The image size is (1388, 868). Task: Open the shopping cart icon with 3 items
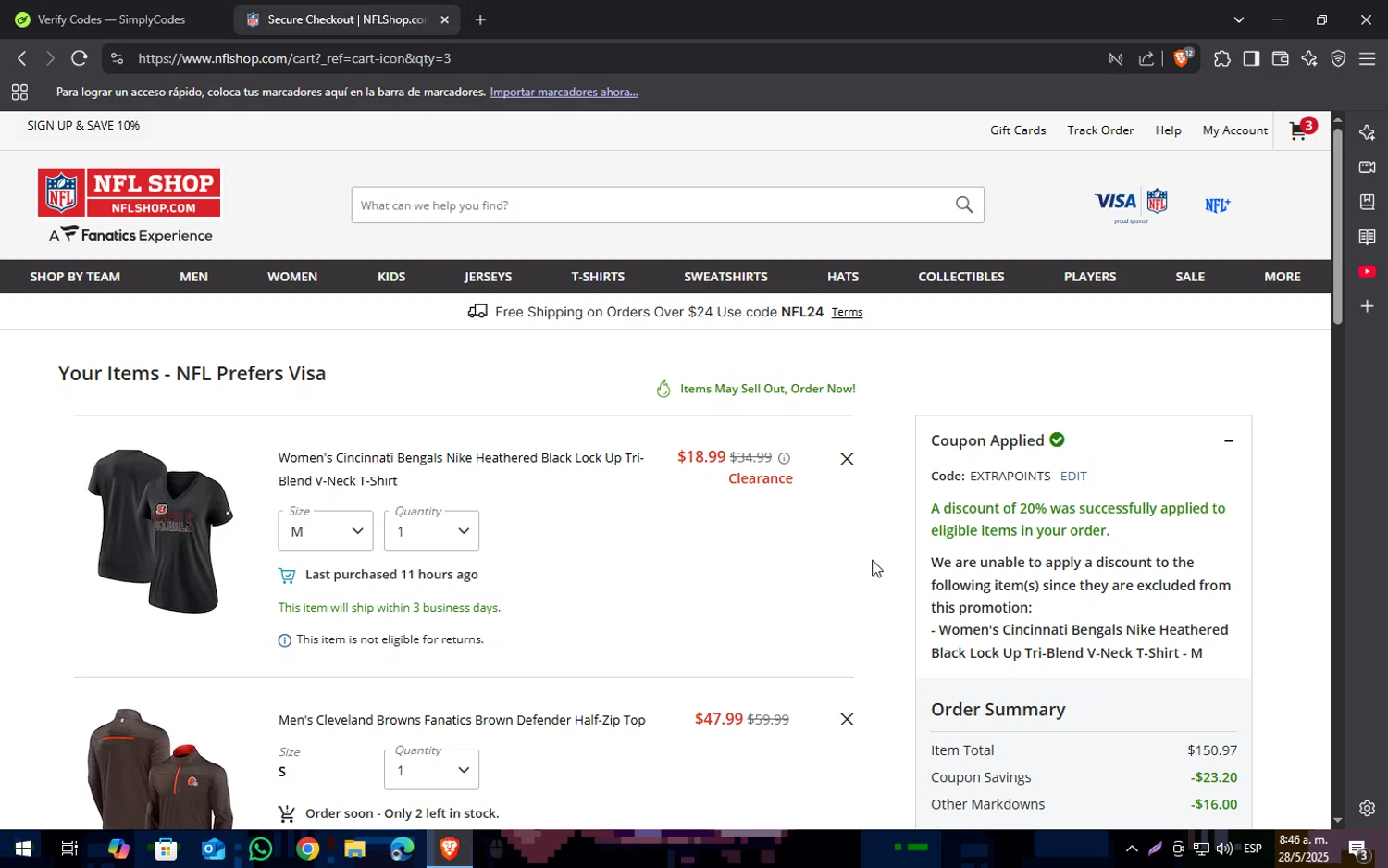click(1302, 130)
